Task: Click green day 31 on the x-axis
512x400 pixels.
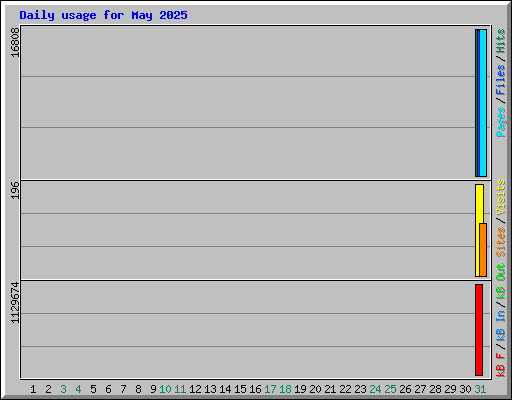Action: tap(480, 389)
